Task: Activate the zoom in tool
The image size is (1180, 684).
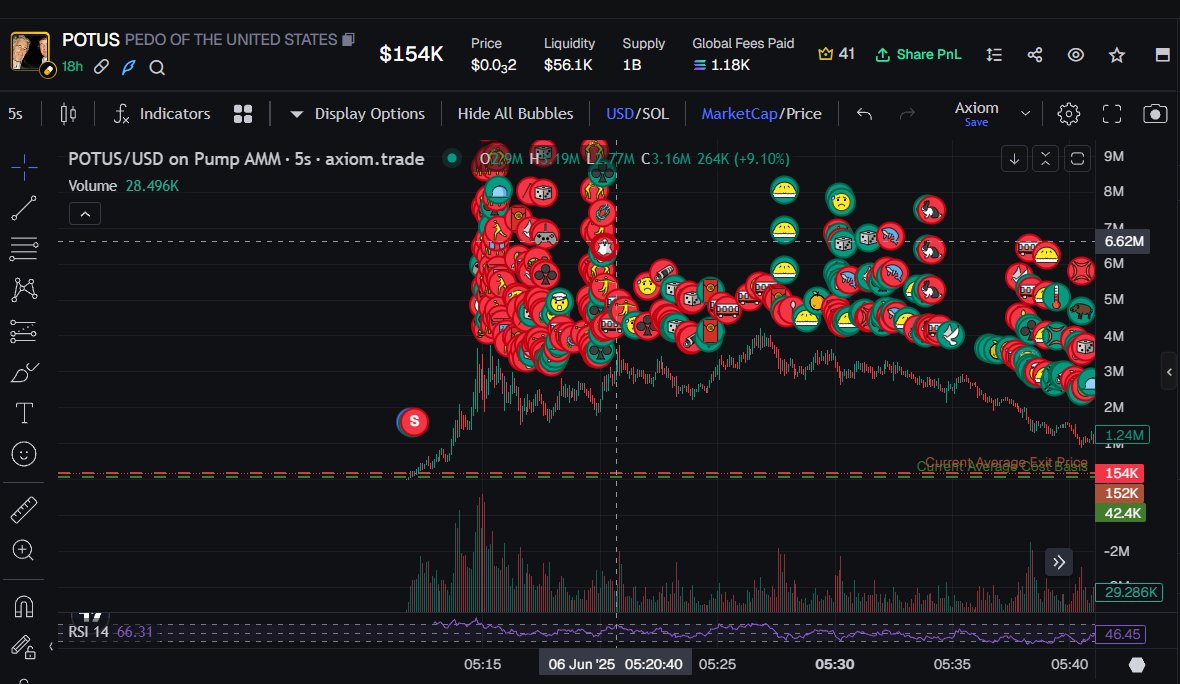Action: (24, 550)
